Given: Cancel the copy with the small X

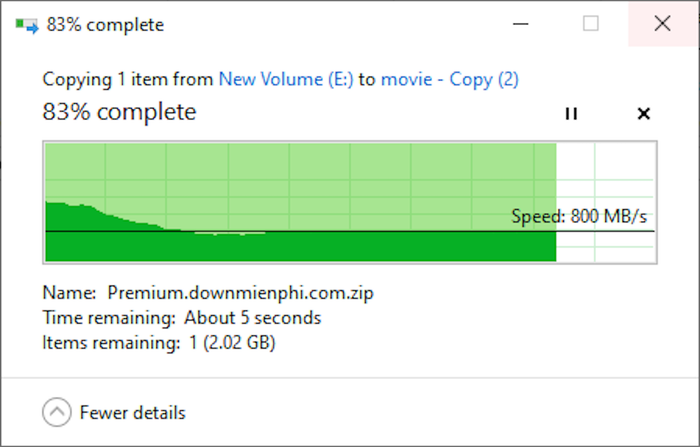Looking at the screenshot, I should [643, 113].
